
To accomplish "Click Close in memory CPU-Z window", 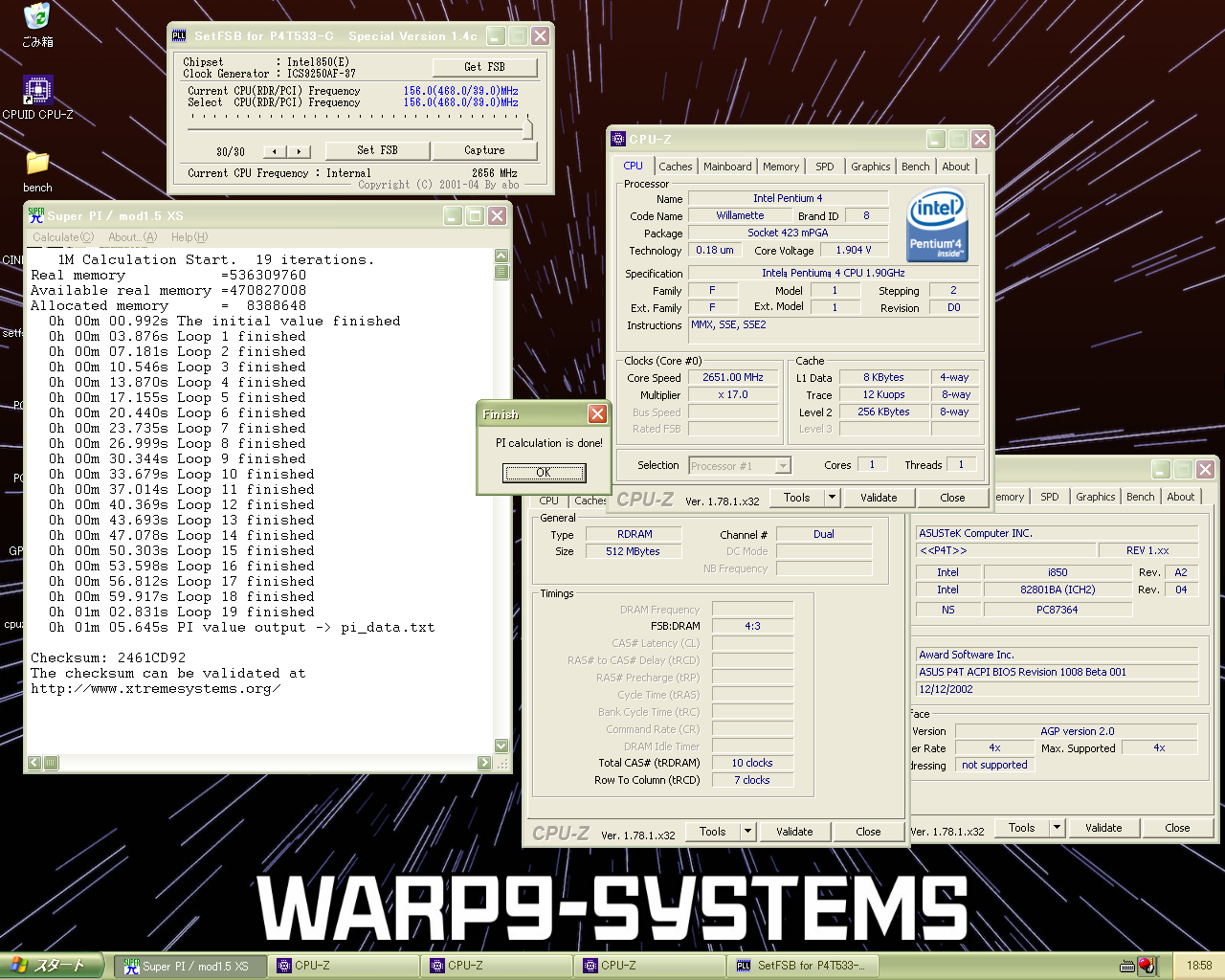I will click(x=868, y=832).
